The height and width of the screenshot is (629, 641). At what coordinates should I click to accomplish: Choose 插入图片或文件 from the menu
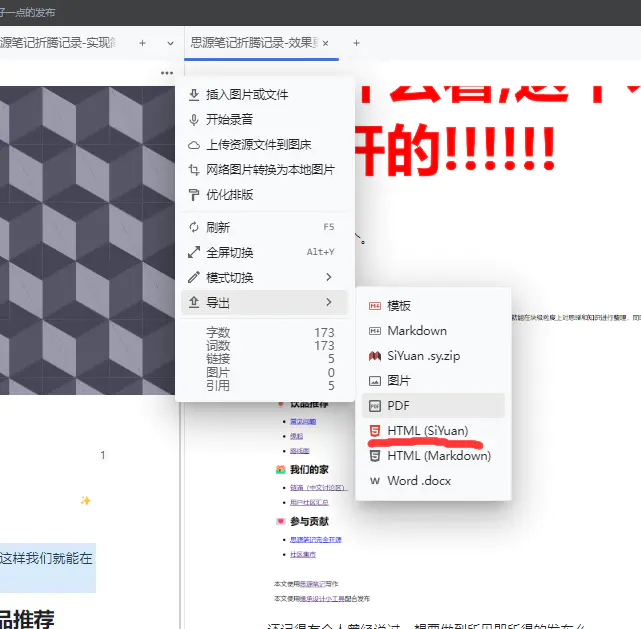point(264,95)
